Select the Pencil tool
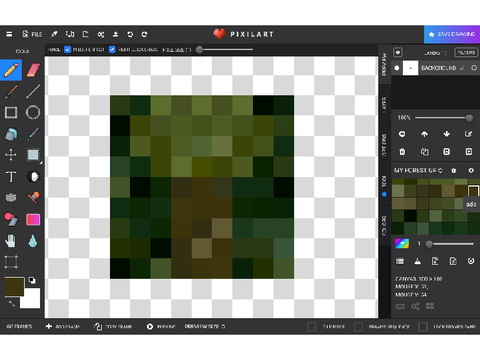This screenshot has height=360, width=480. pyautogui.click(x=11, y=70)
